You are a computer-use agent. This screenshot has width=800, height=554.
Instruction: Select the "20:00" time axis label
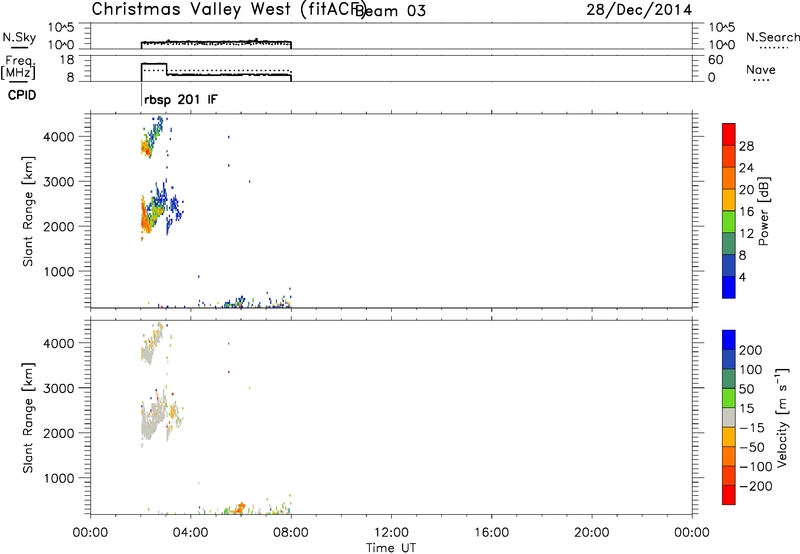pos(591,533)
